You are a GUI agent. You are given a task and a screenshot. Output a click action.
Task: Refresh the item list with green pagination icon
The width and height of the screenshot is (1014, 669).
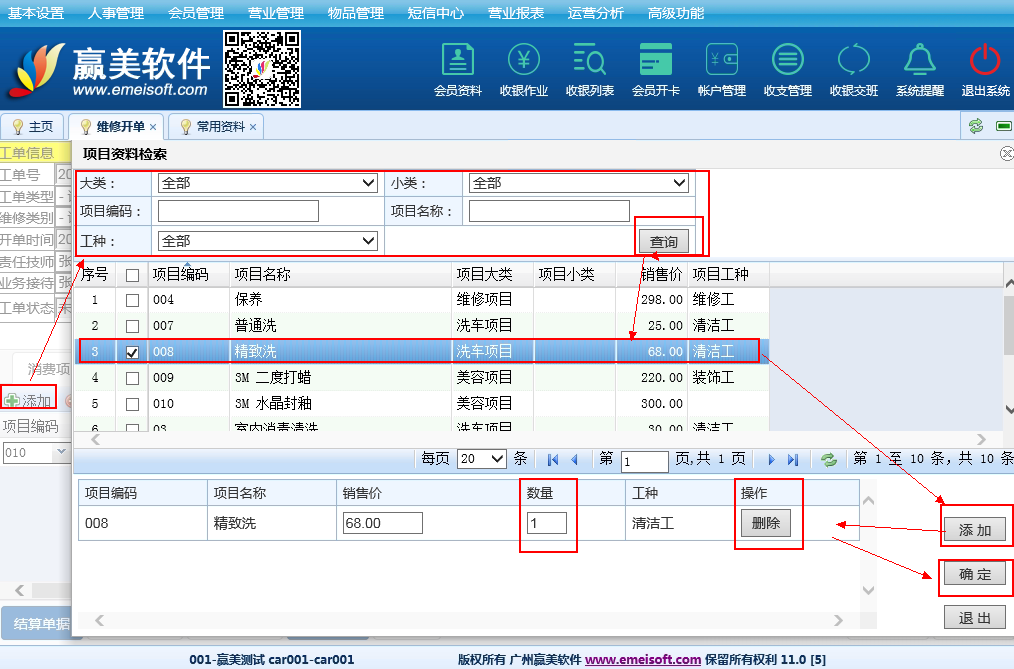(x=828, y=460)
